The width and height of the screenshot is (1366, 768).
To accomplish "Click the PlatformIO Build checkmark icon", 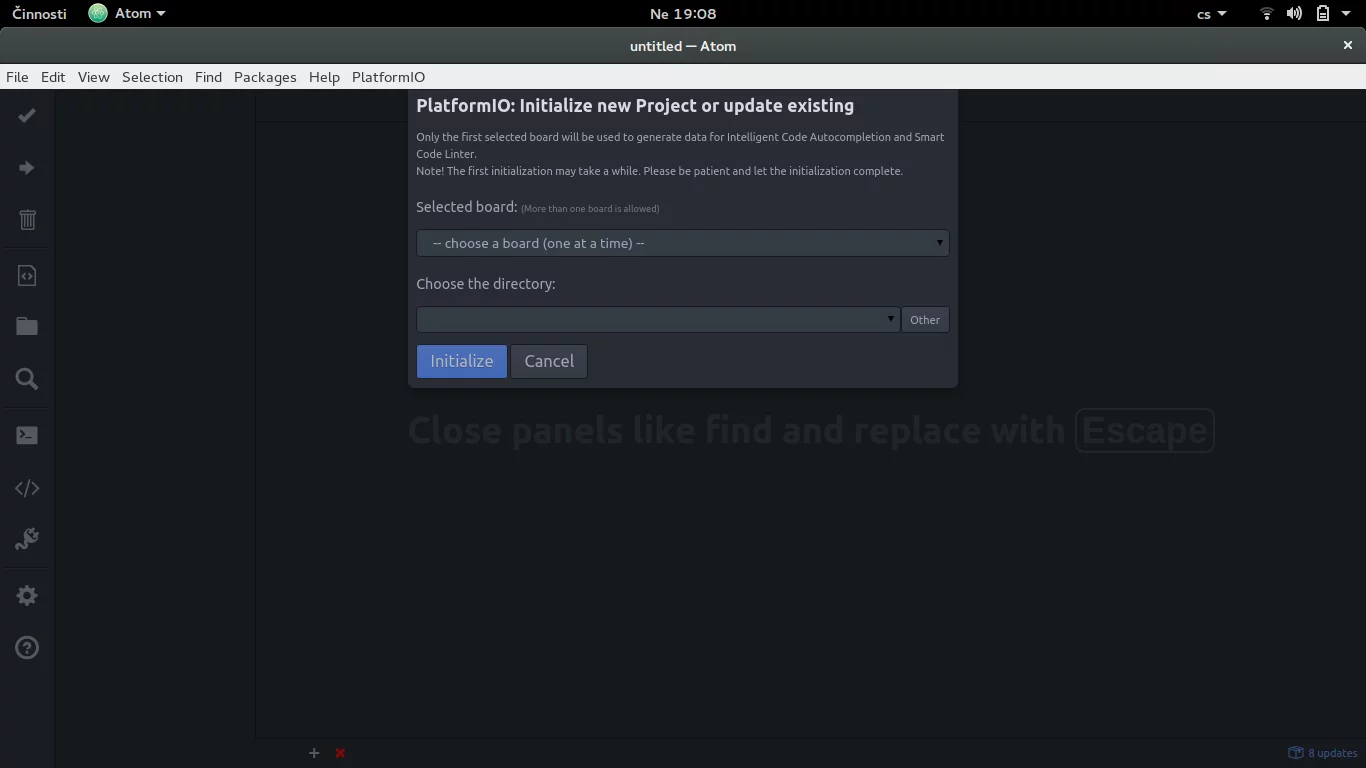I will pyautogui.click(x=27, y=116).
